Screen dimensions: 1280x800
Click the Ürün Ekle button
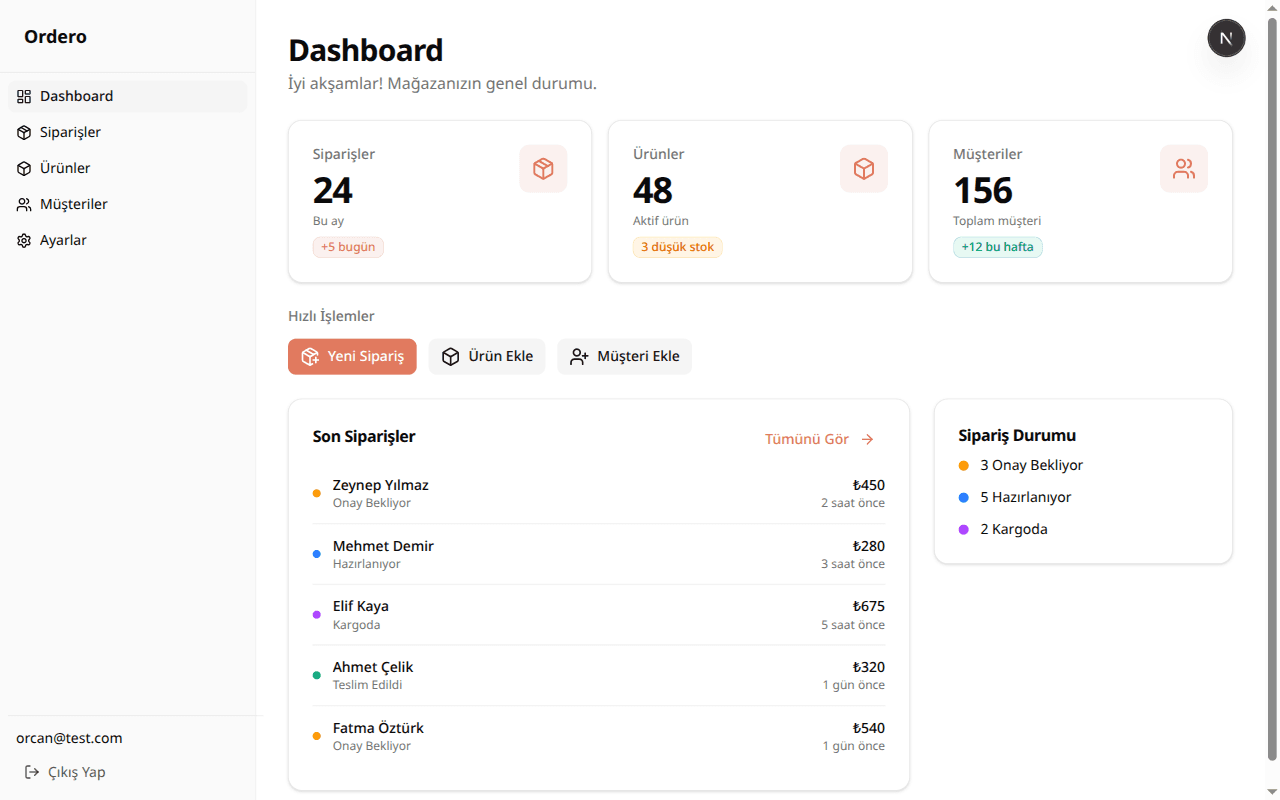coord(487,357)
